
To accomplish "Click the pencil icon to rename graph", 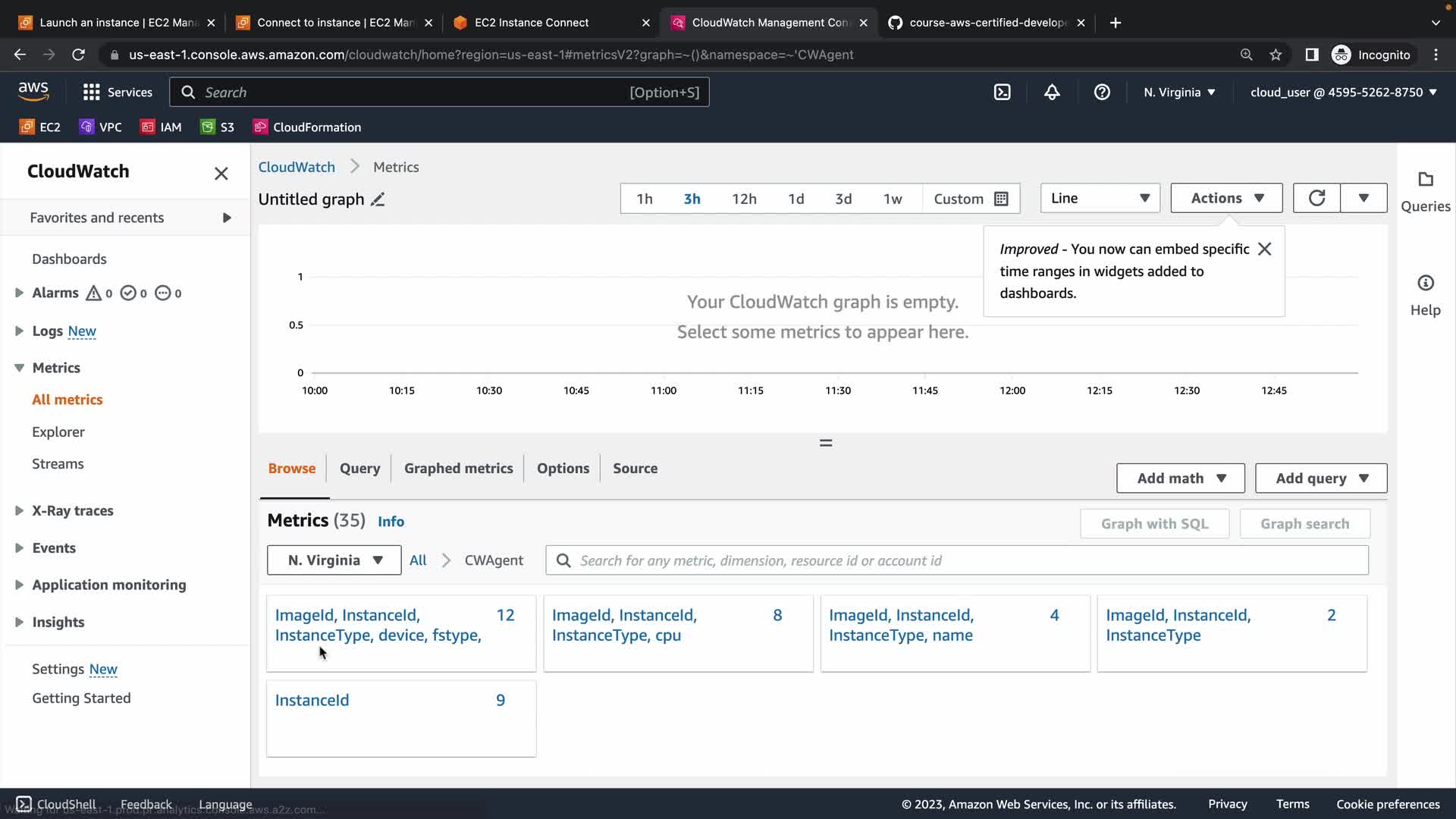I will pos(378,199).
